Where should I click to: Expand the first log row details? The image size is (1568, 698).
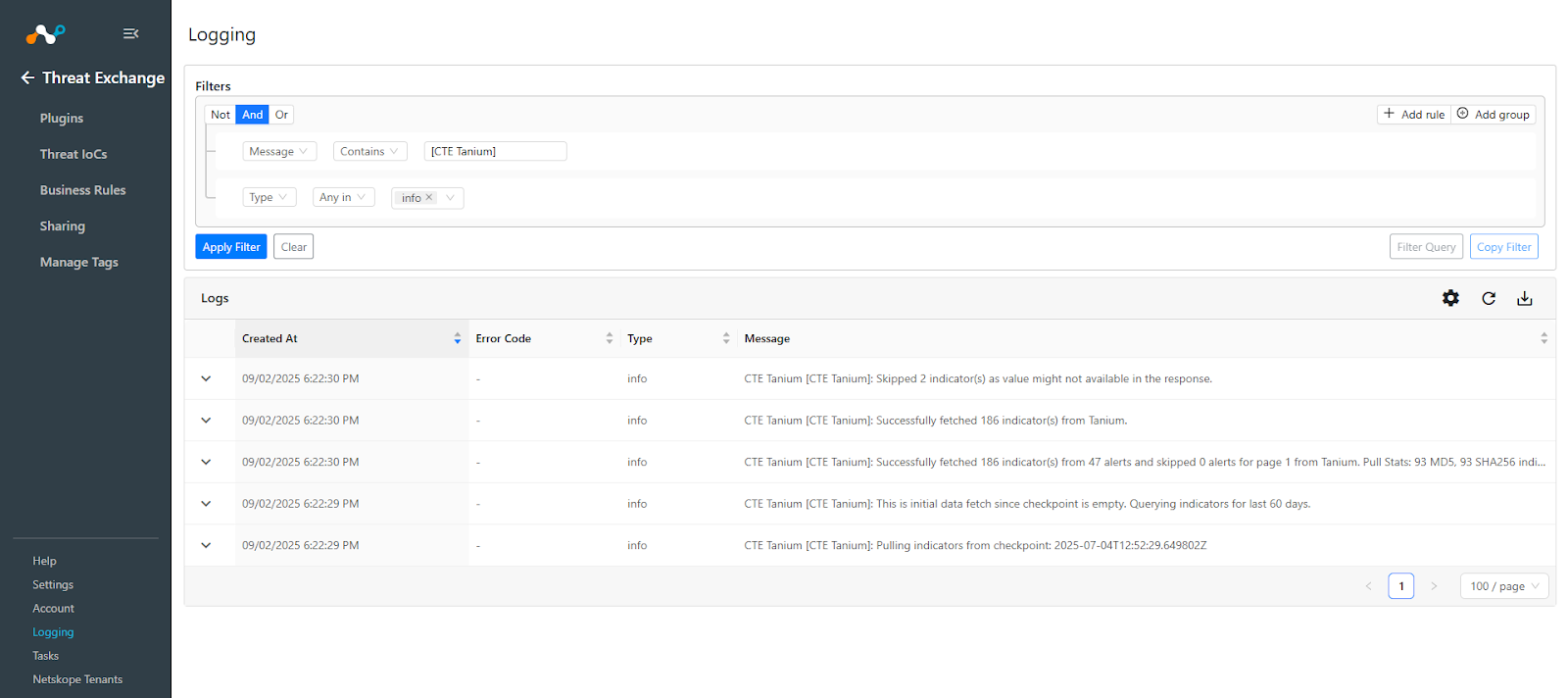point(206,378)
